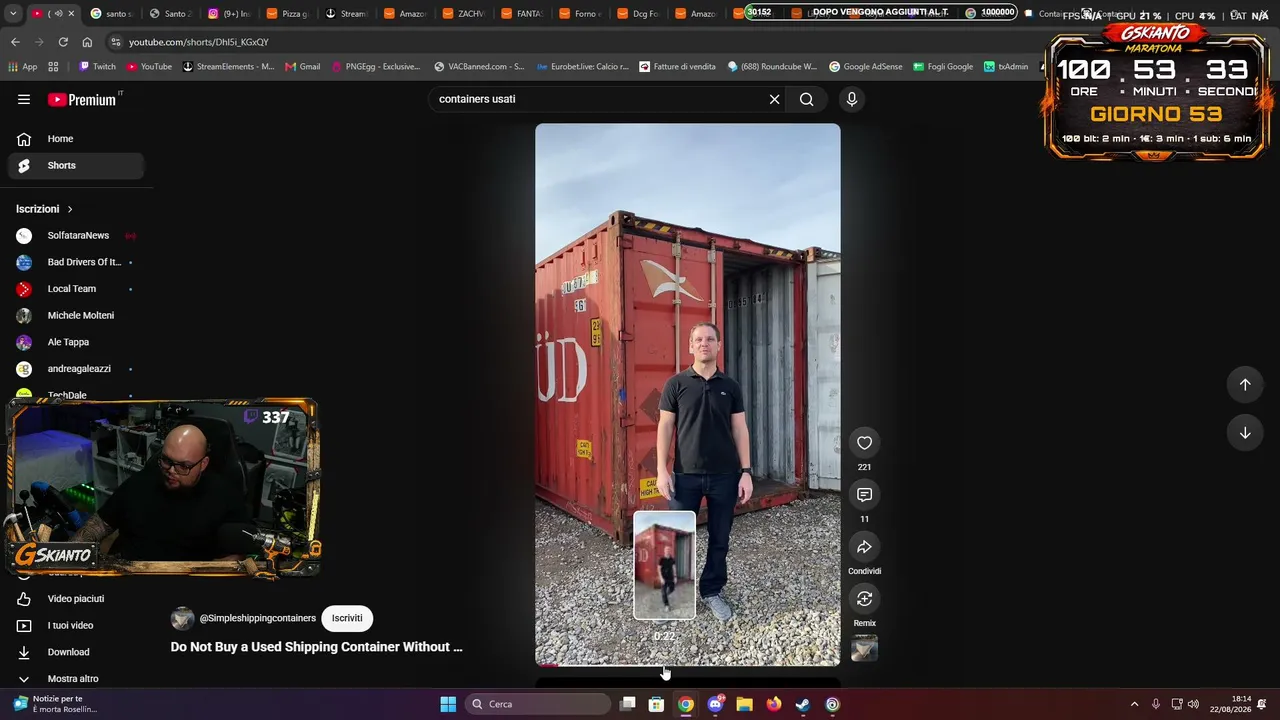Open volume control in system tray
Screen dimensions: 1280x720
[x=1193, y=704]
